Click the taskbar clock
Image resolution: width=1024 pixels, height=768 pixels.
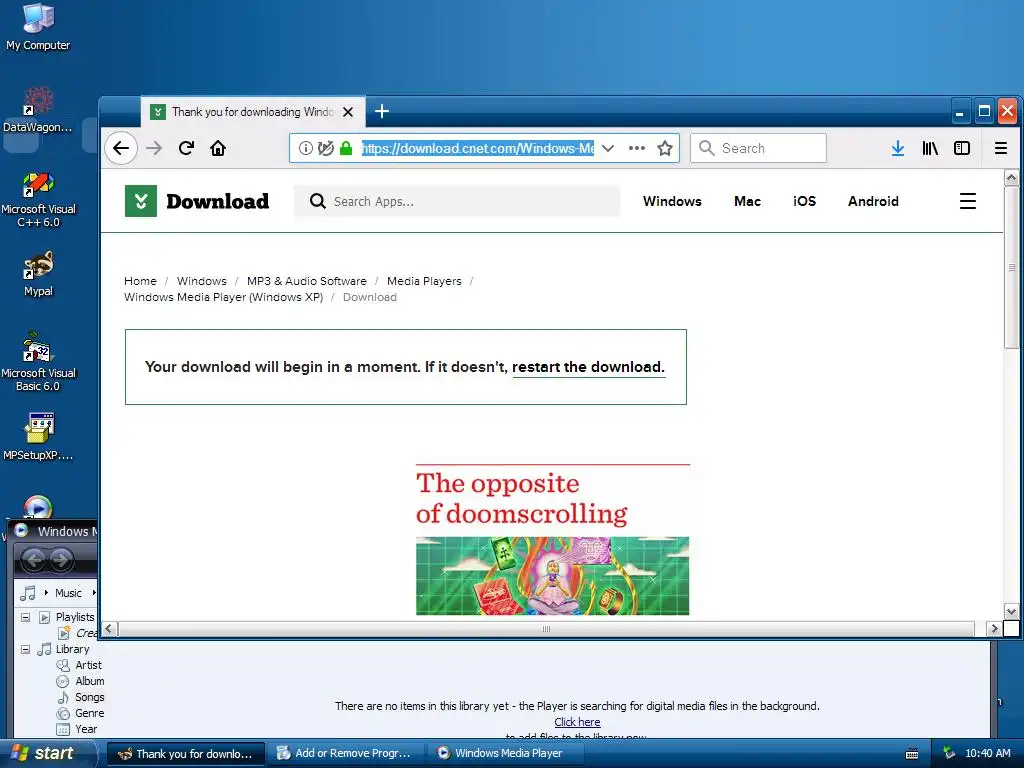(x=987, y=753)
